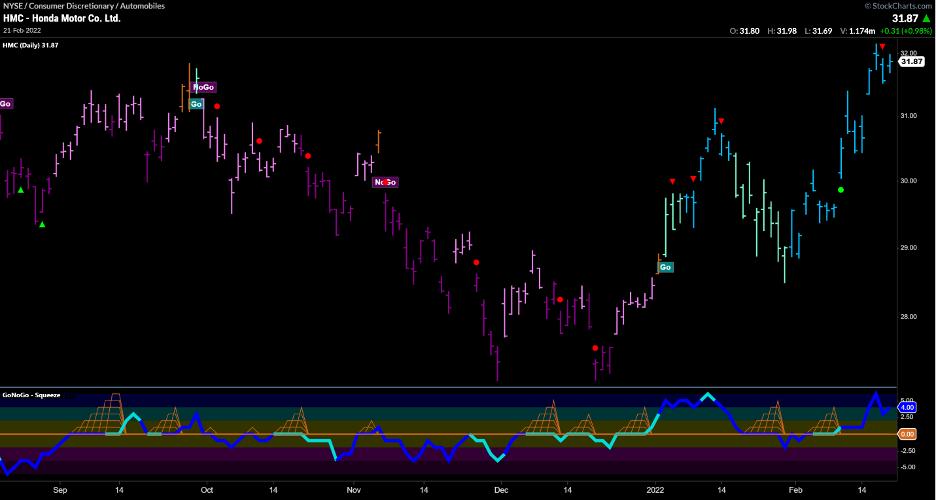This screenshot has width=936, height=500.
Task: Click the green up arrow beside the header price
Action: tap(927, 18)
